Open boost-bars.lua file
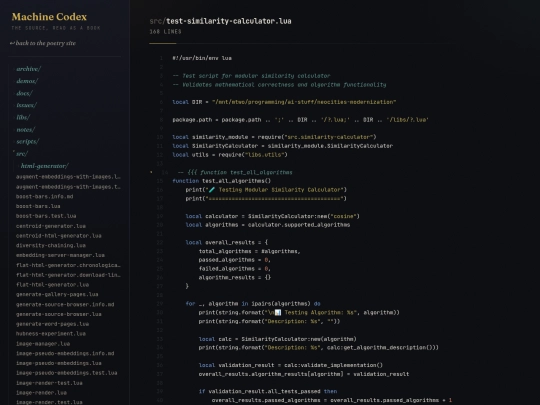This screenshot has width=540, height=405. (x=38, y=206)
